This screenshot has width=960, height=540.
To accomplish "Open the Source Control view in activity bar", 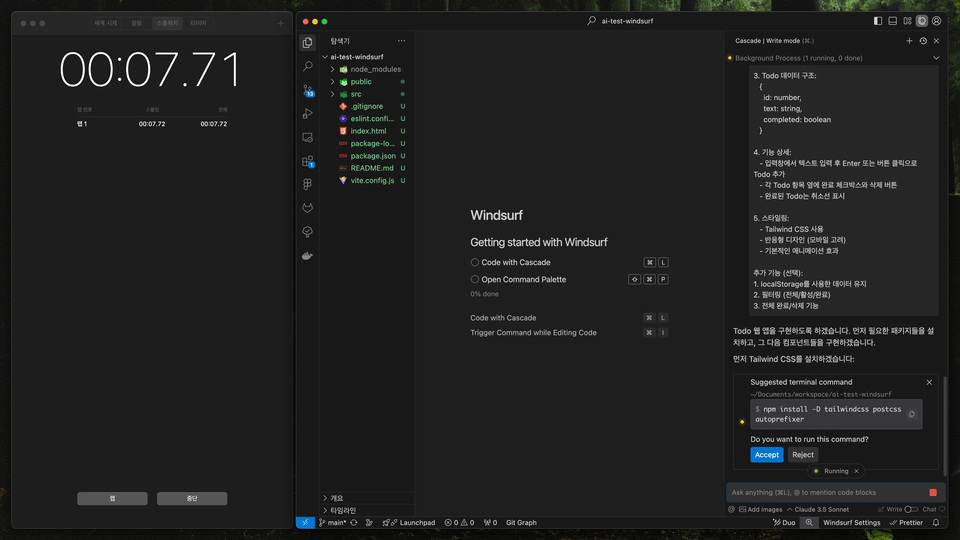I will coord(308,90).
